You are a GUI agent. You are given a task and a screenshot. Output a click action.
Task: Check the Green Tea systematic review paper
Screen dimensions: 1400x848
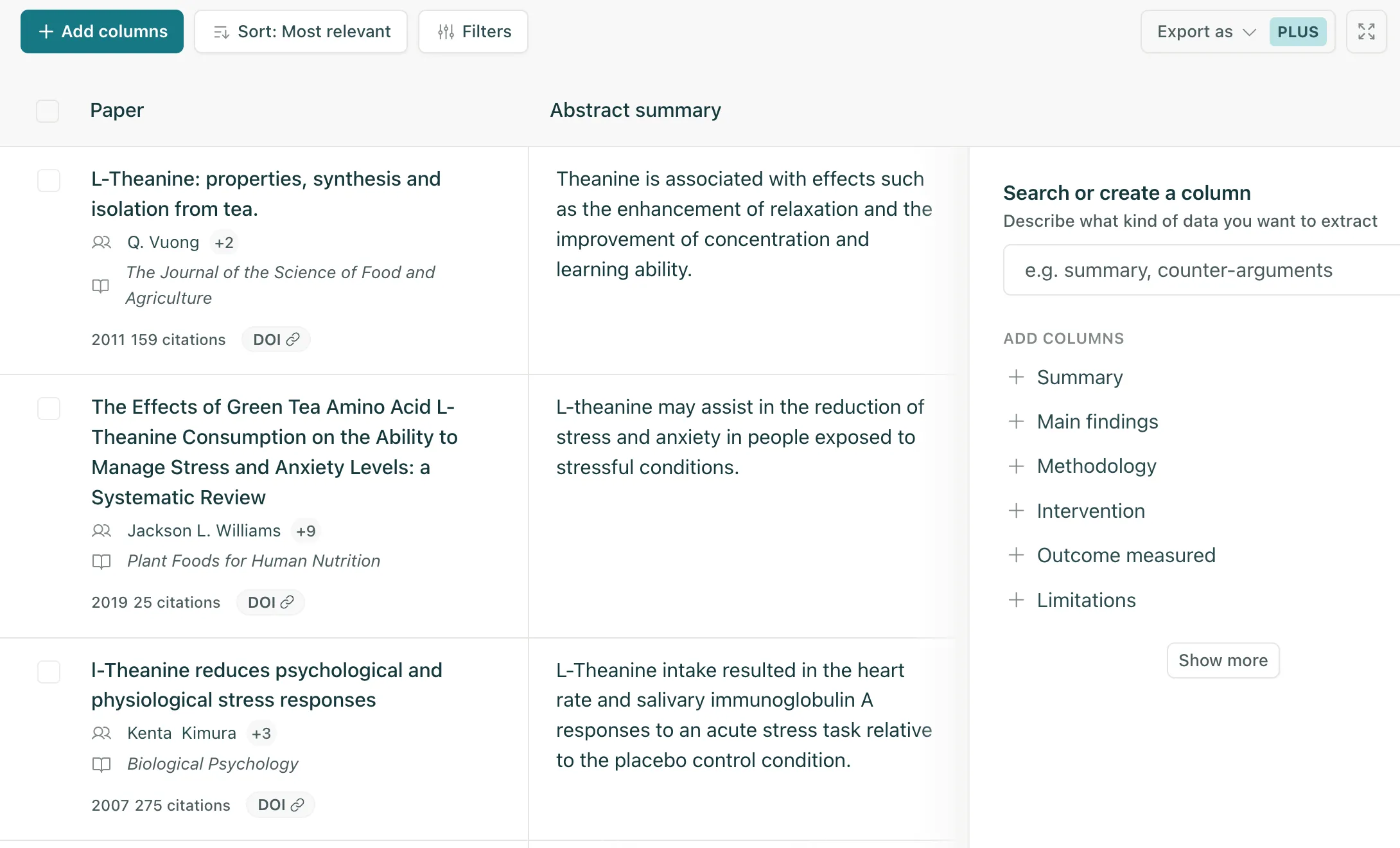[x=48, y=409]
